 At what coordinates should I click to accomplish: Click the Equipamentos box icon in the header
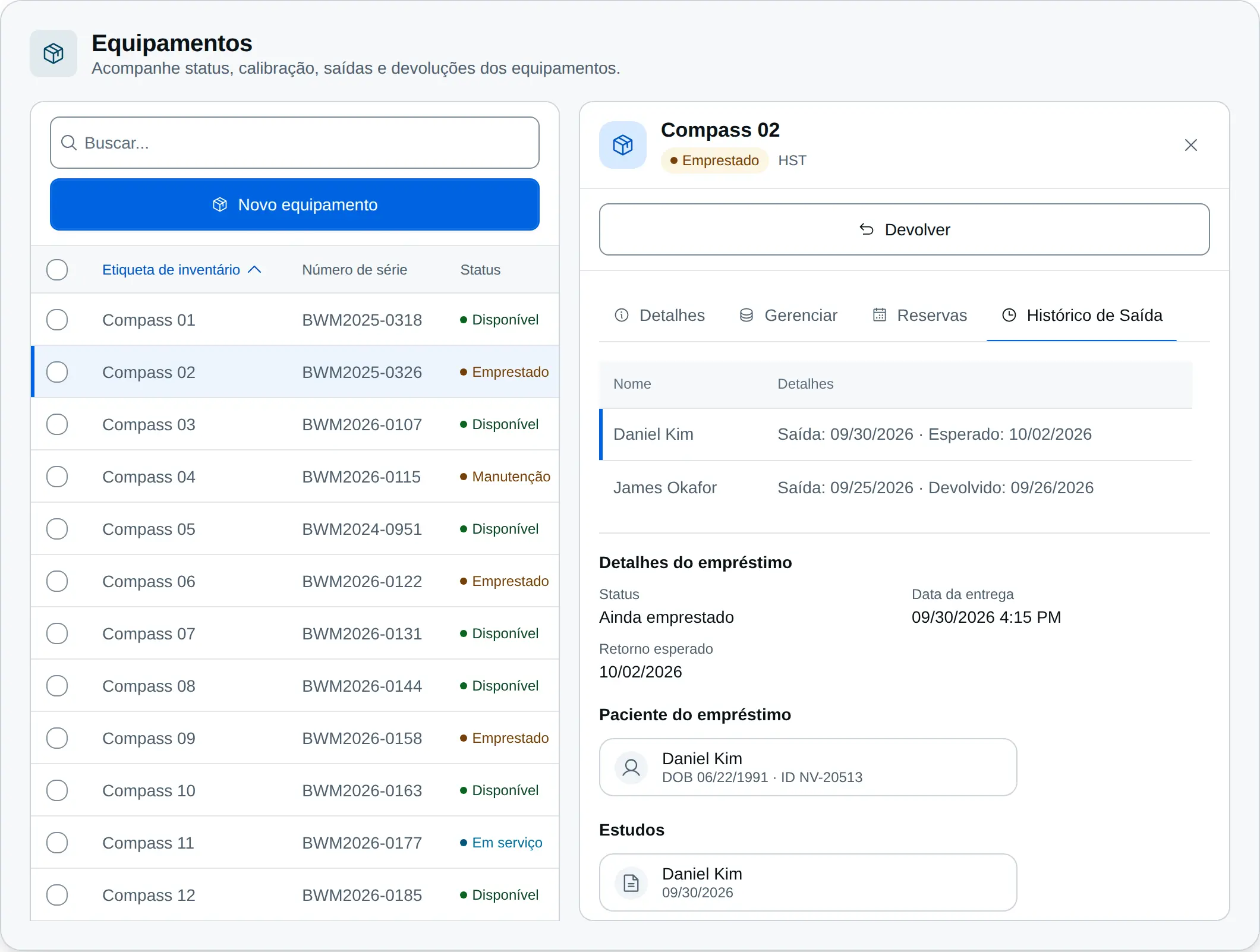coord(53,53)
